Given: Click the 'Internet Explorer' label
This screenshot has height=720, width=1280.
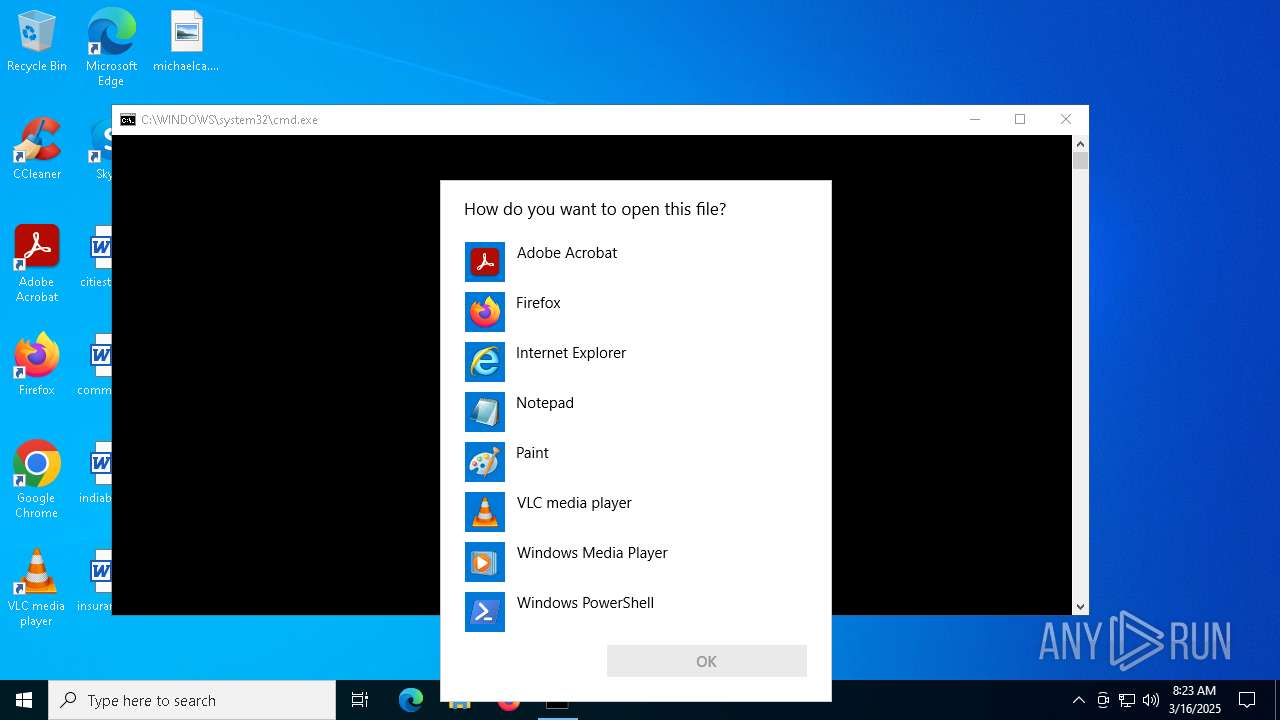Looking at the screenshot, I should click(x=571, y=353).
